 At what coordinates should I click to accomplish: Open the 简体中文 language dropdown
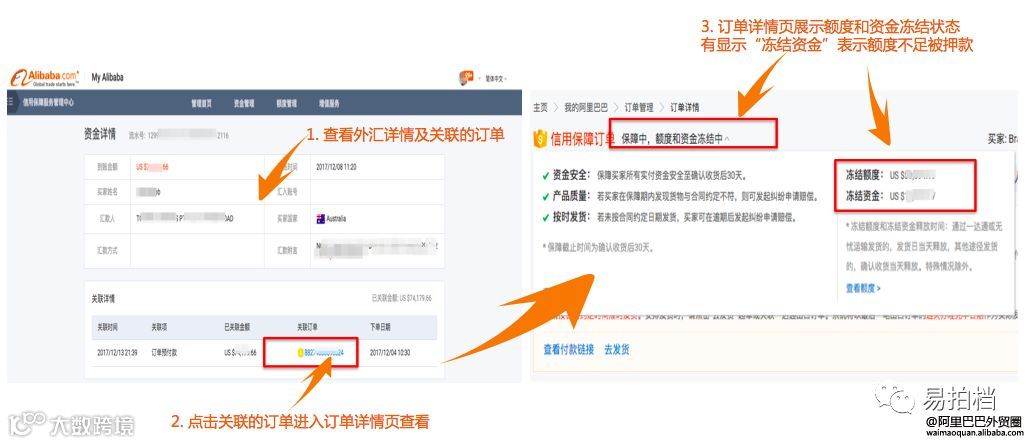point(496,78)
